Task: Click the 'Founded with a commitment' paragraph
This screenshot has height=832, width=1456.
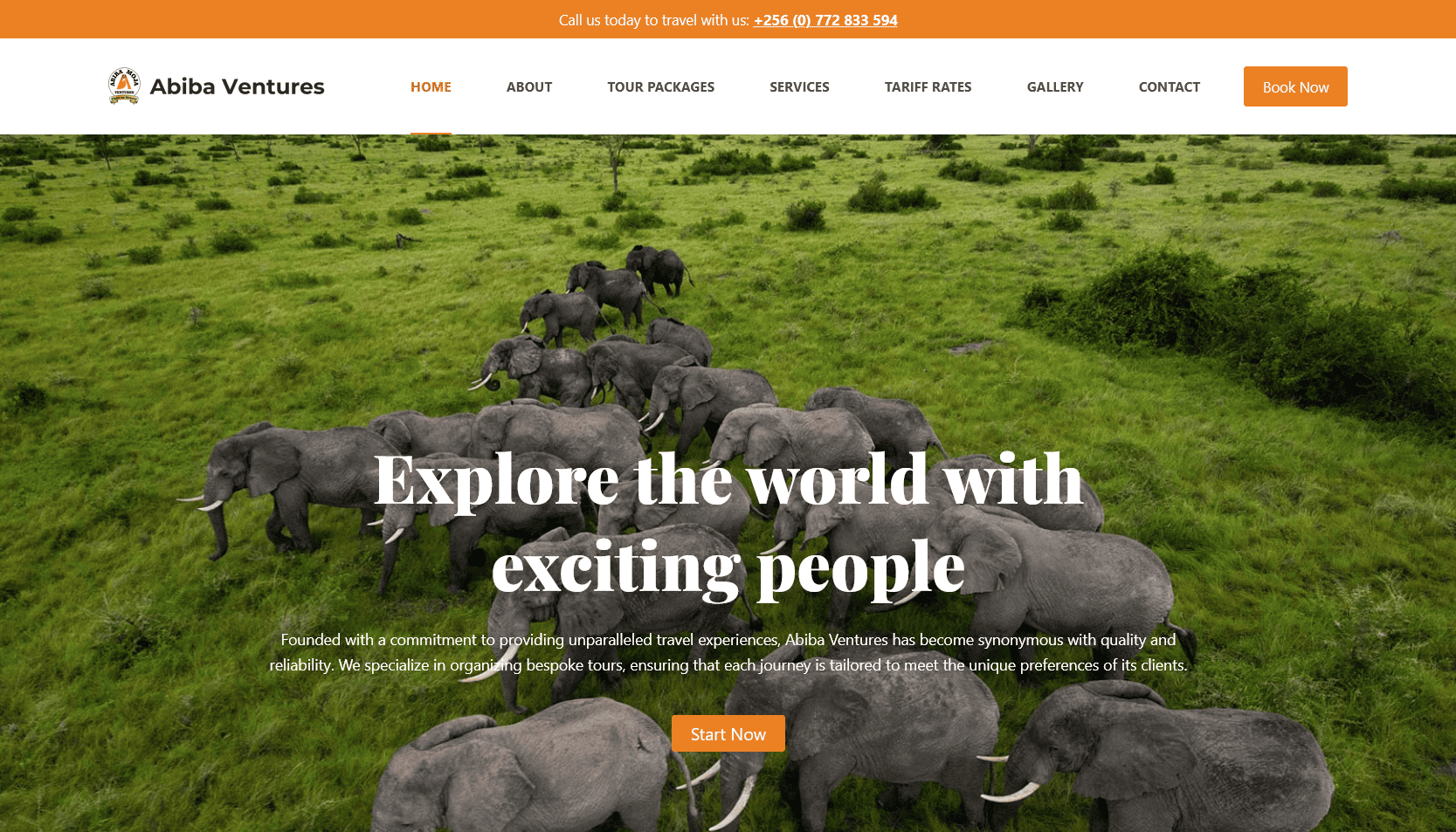Action: pos(728,652)
